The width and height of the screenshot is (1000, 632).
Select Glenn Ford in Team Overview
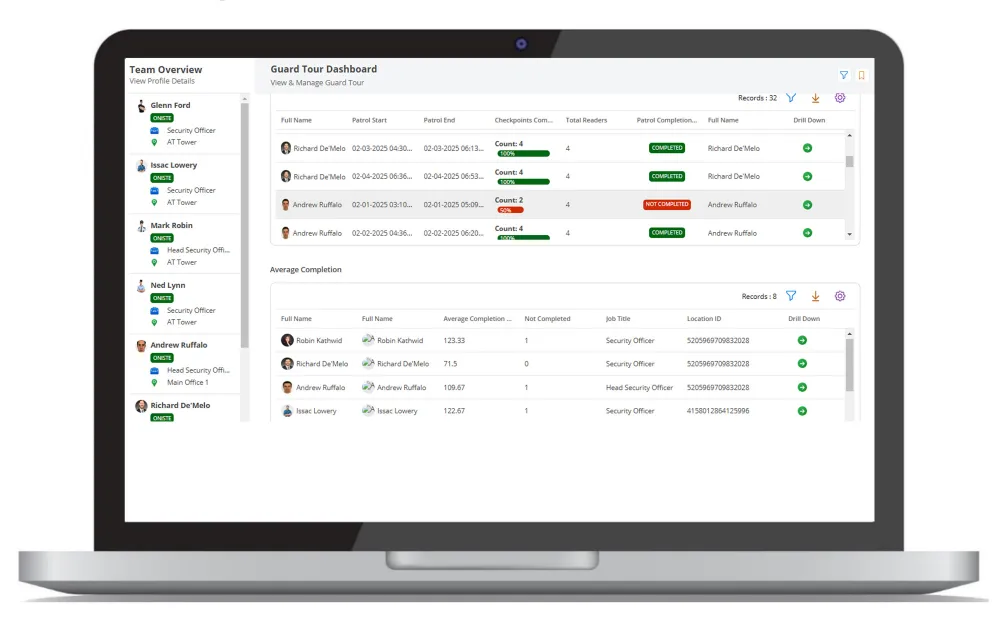[170, 105]
